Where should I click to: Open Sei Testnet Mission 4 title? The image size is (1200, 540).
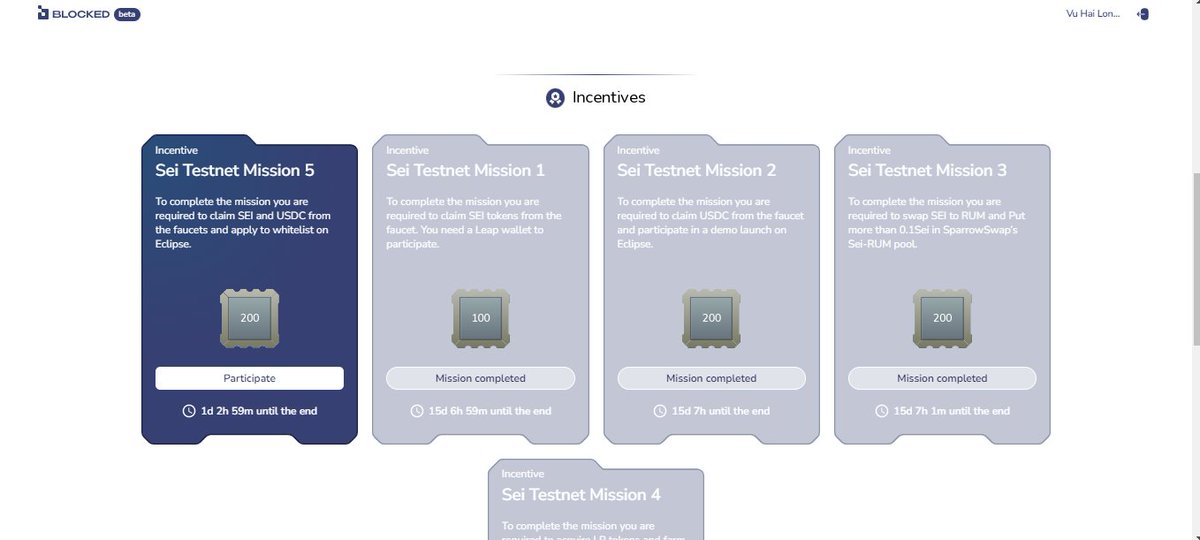[x=581, y=494]
